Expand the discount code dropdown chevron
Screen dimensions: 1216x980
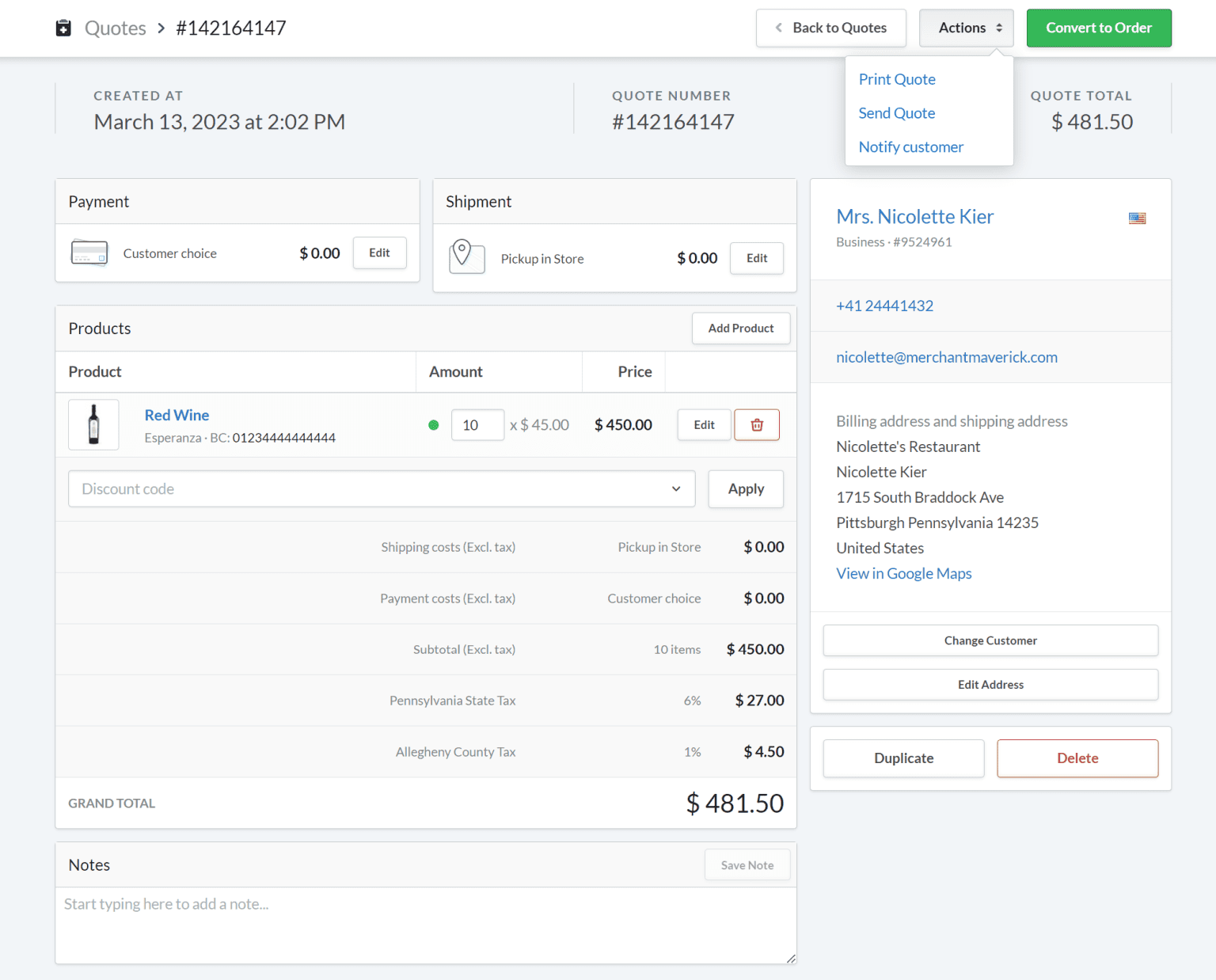676,488
